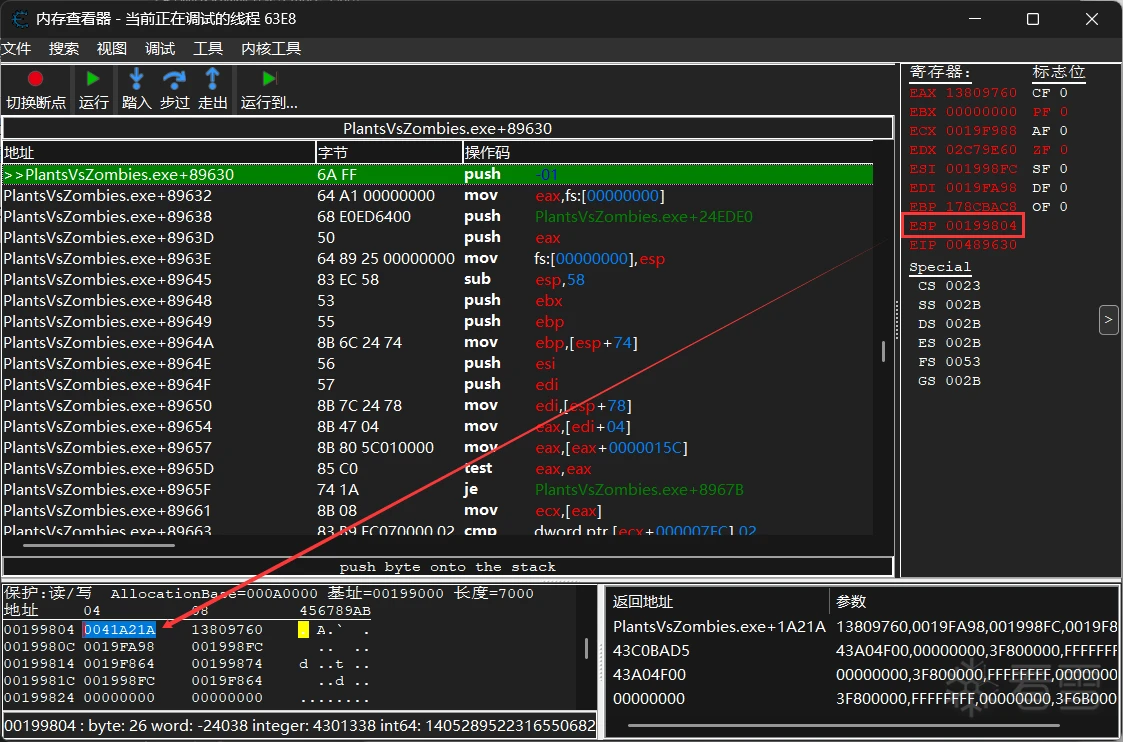Toggle the PF flag value
Screen dimensions: 1123x742
pos(1050,112)
